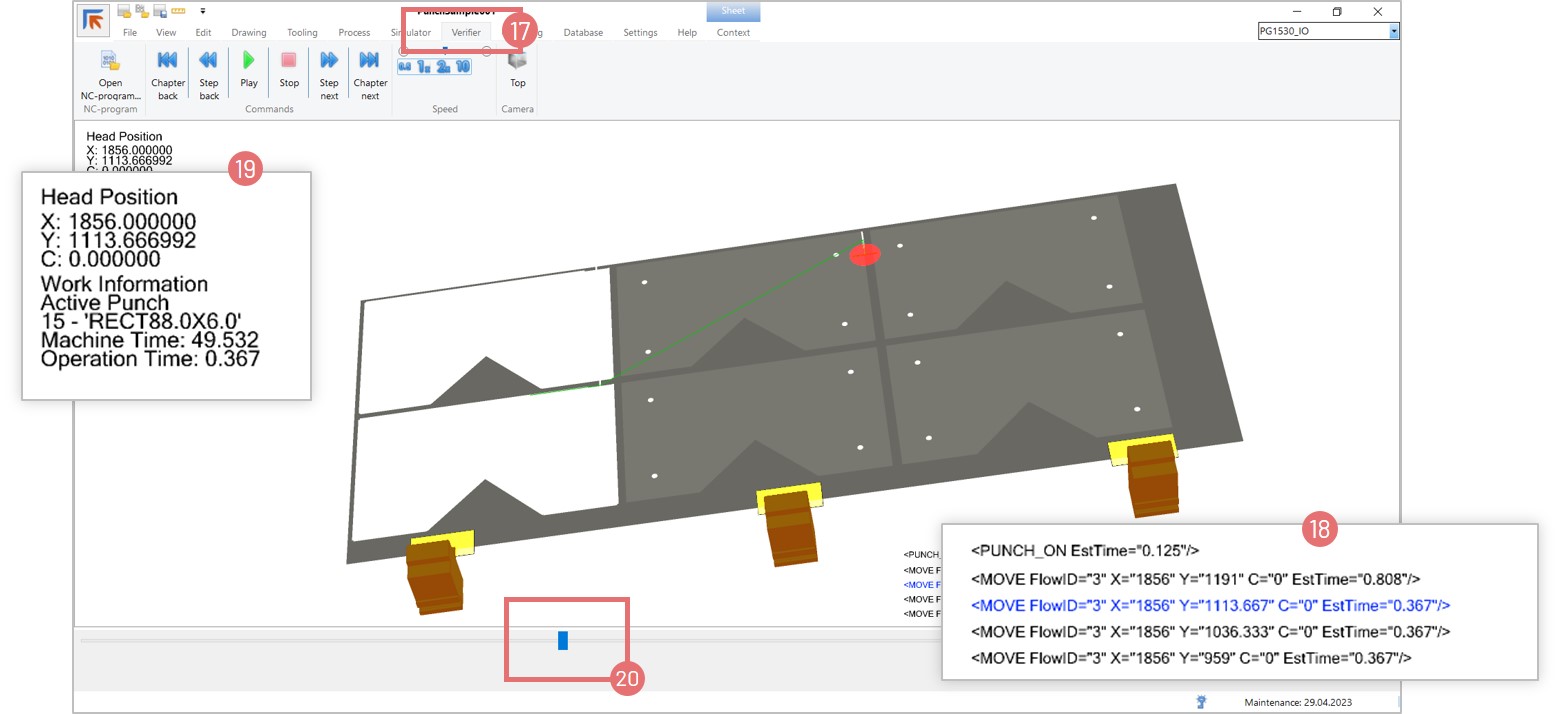Click the Sheet contextual tab
1560x714 pixels.
[733, 12]
